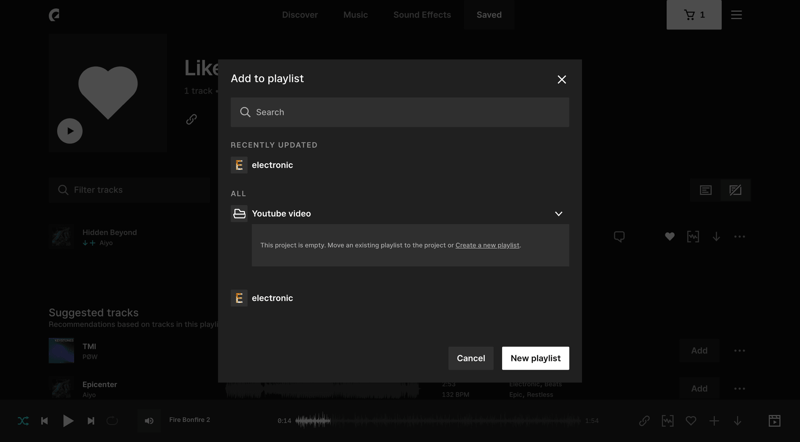Click Hidden Beyond track thumbnail

61,236
